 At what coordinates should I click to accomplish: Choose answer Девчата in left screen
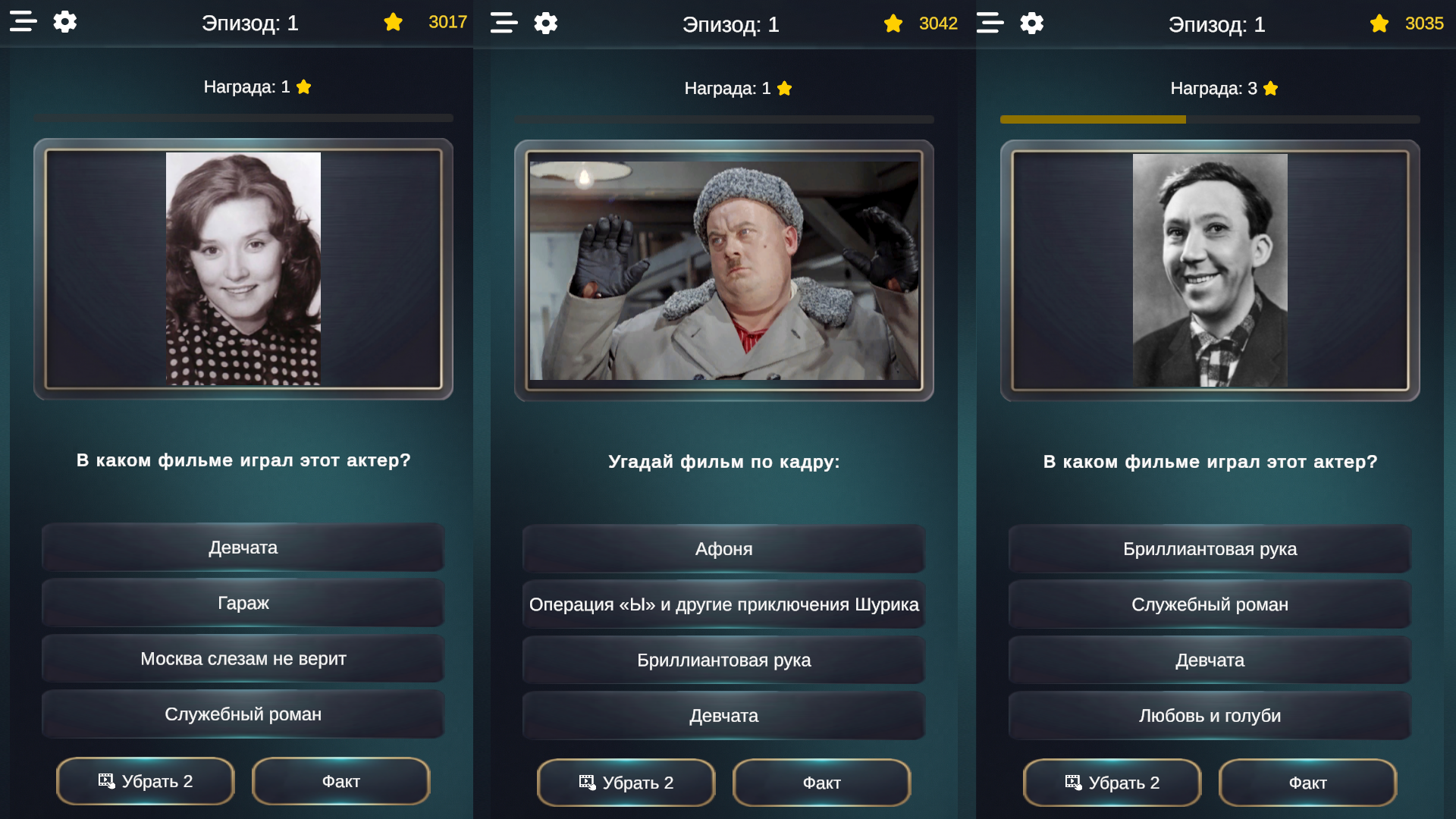(x=243, y=548)
